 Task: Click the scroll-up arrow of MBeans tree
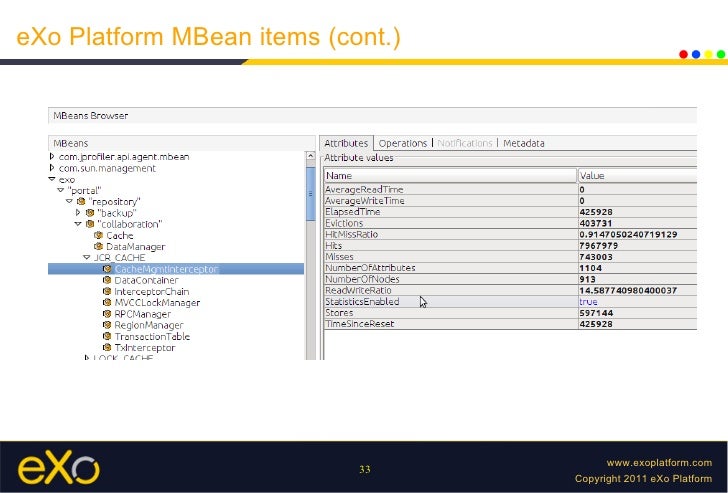[x=311, y=156]
